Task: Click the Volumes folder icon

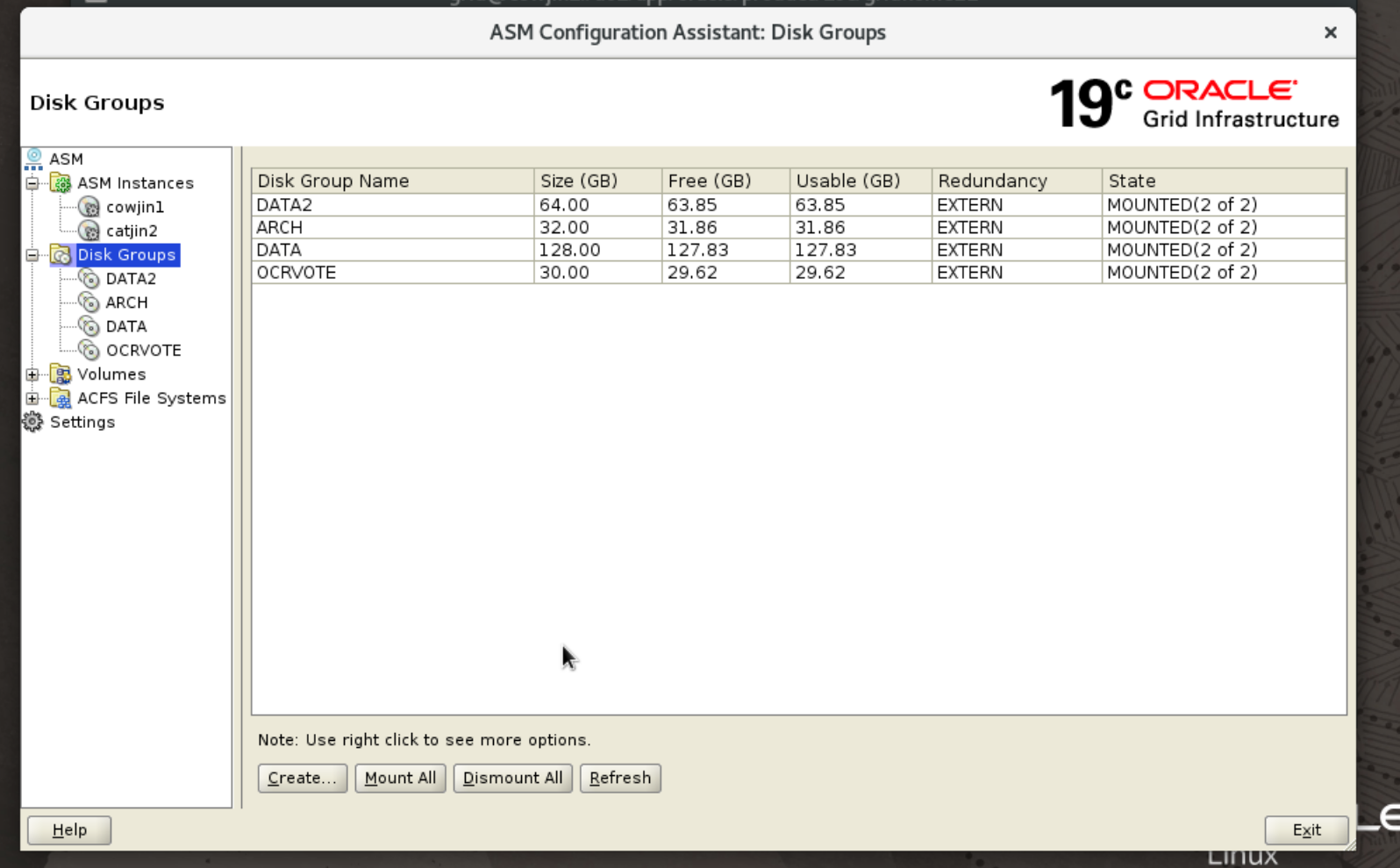Action: point(61,374)
